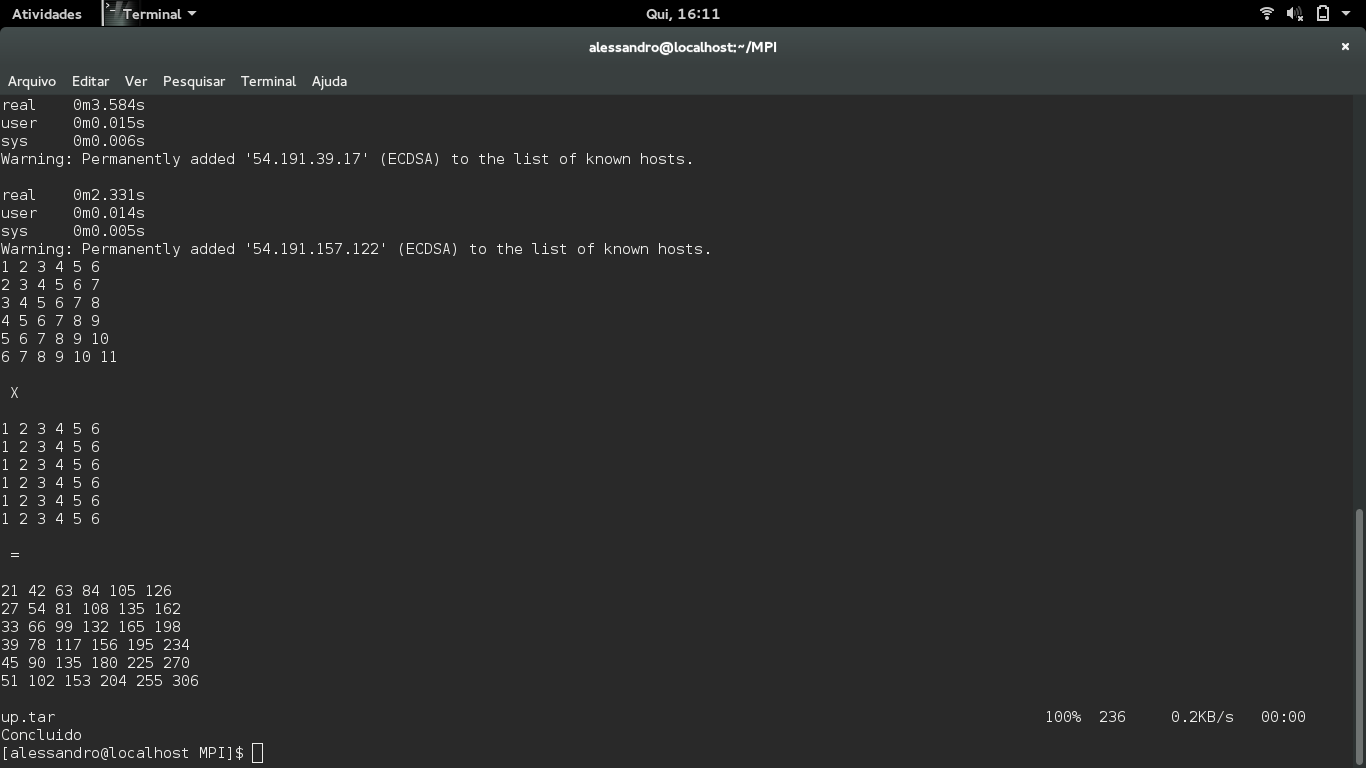Click the line 'real 0m3.584s'

(x=73, y=105)
